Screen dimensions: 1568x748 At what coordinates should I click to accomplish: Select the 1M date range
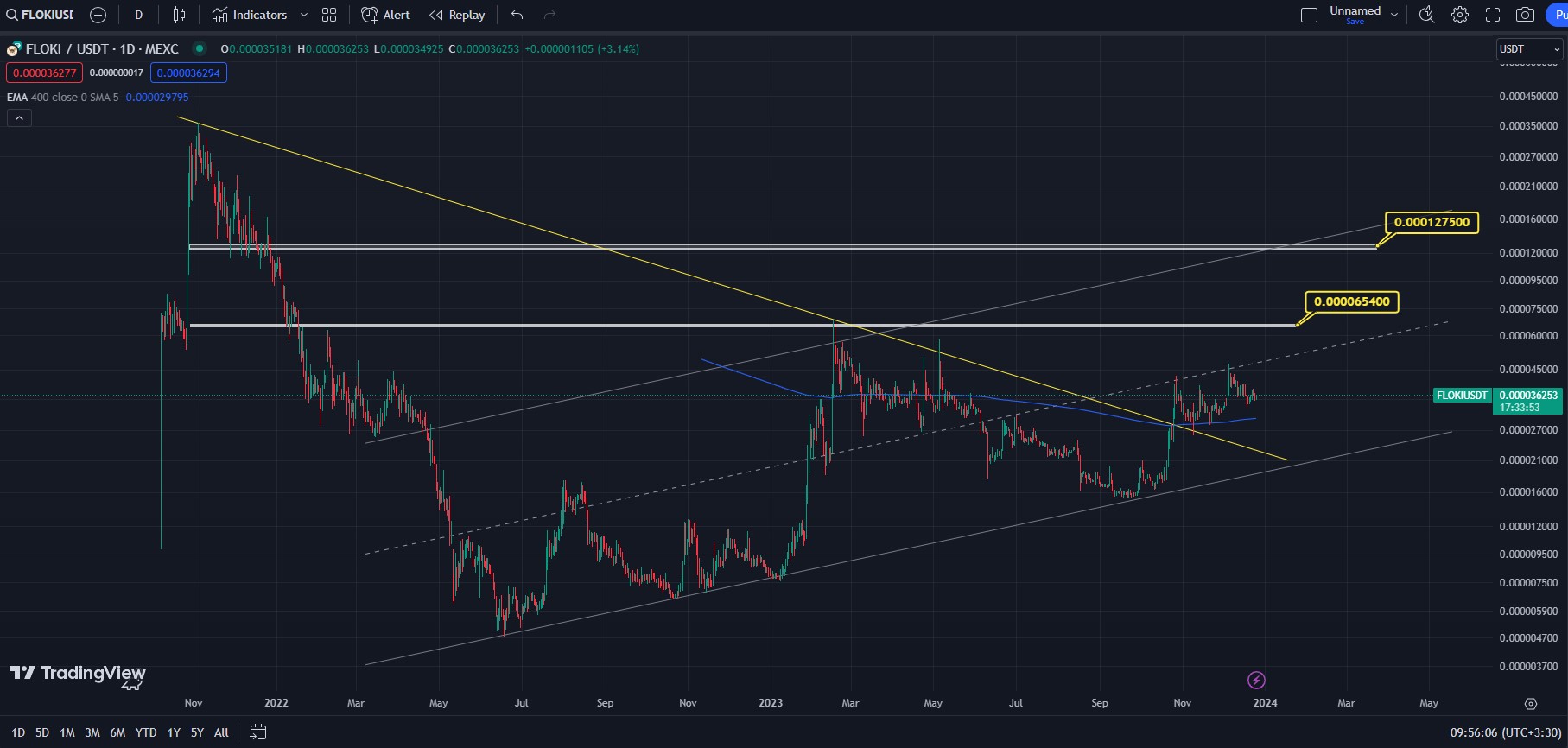click(x=67, y=732)
